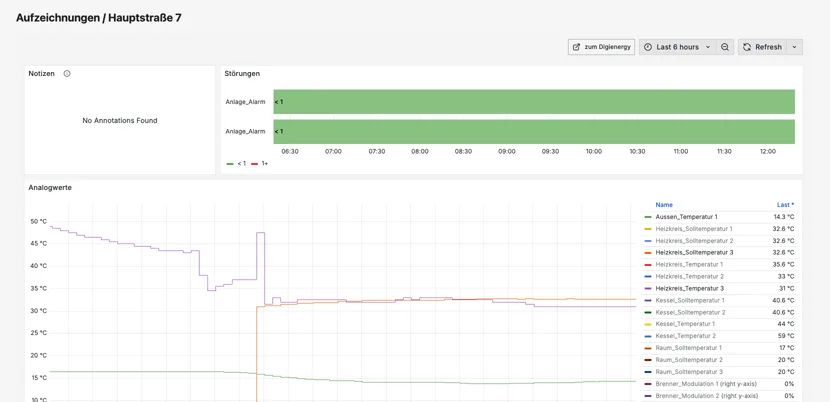The image size is (830, 402).
Task: Click the Heizkreis_Temperatur 1 red color swatch
Action: tap(647, 264)
